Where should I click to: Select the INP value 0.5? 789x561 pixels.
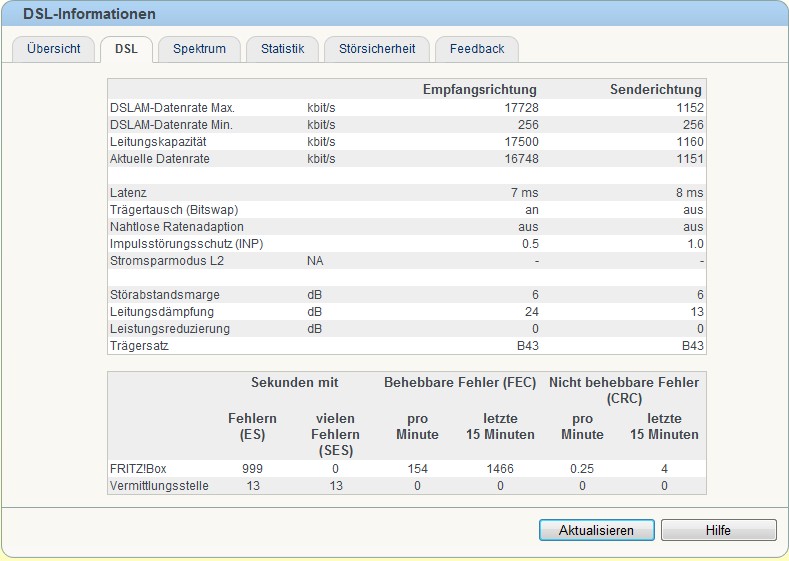click(x=530, y=244)
